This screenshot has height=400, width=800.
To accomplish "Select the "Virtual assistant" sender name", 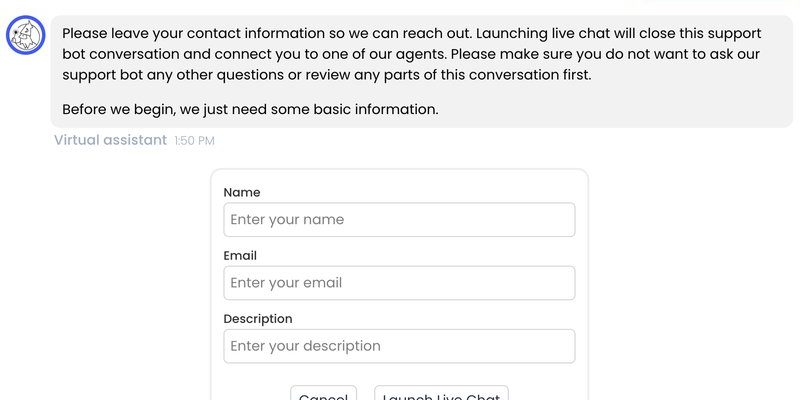I will pyautogui.click(x=110, y=140).
